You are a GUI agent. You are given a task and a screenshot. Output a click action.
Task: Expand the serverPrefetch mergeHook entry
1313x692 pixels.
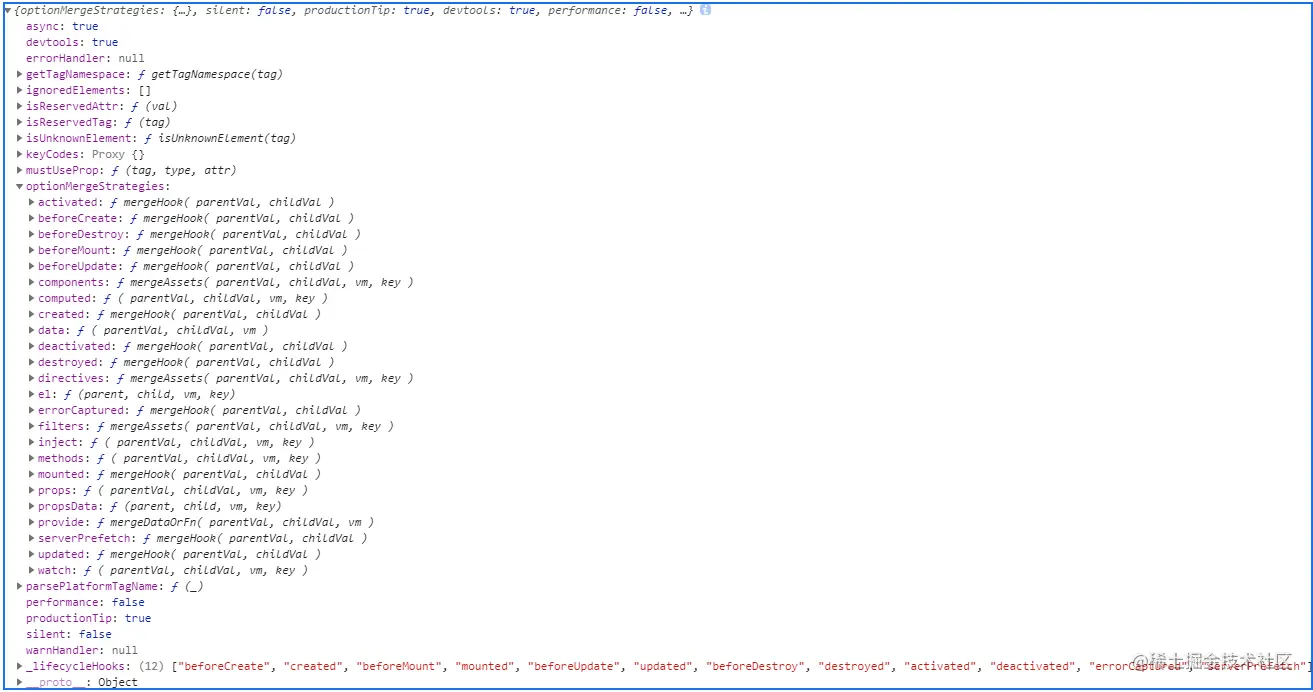(x=31, y=538)
